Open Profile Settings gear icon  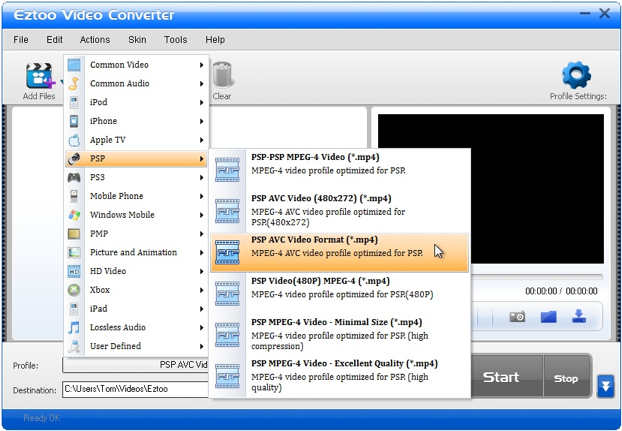(576, 75)
